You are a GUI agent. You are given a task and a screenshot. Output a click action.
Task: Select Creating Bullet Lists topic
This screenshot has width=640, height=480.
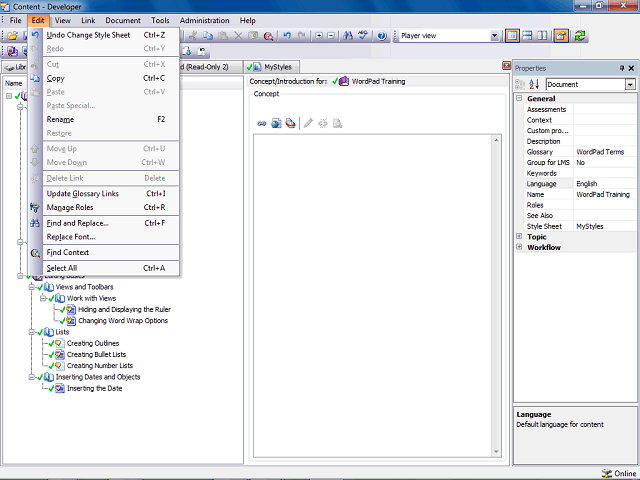pyautogui.click(x=96, y=355)
